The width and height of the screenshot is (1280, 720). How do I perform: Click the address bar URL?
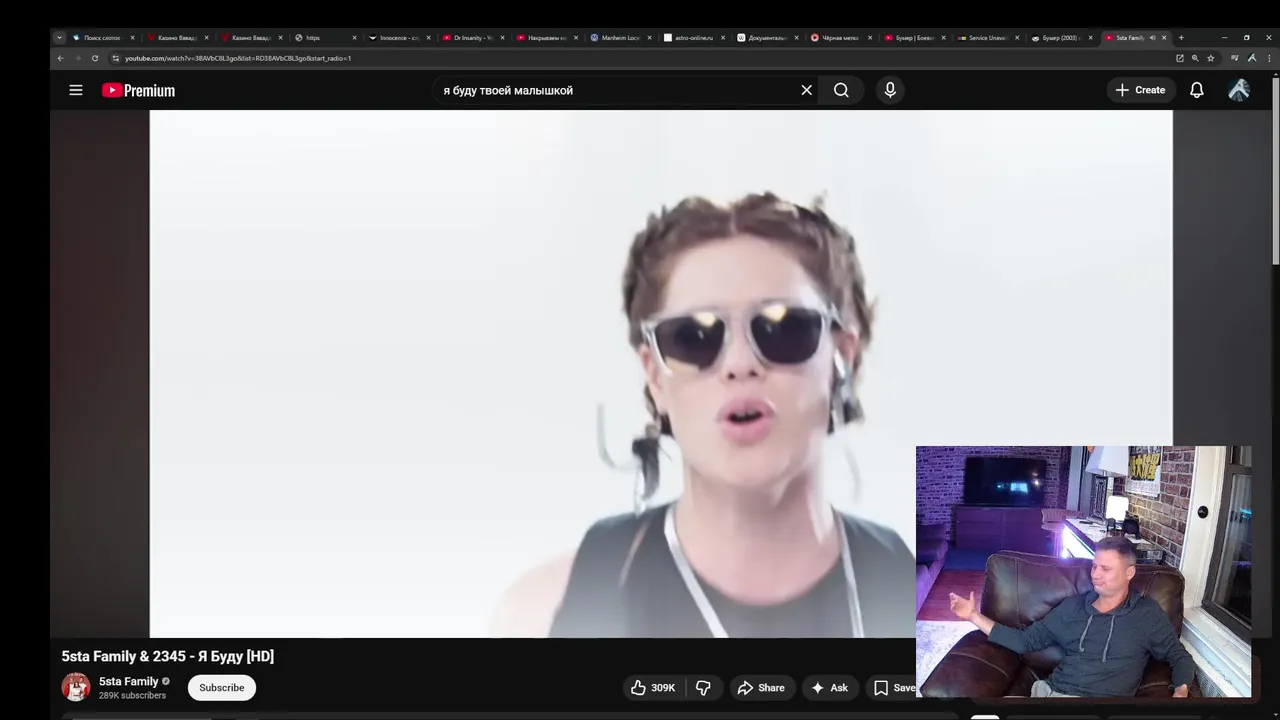tap(238, 58)
